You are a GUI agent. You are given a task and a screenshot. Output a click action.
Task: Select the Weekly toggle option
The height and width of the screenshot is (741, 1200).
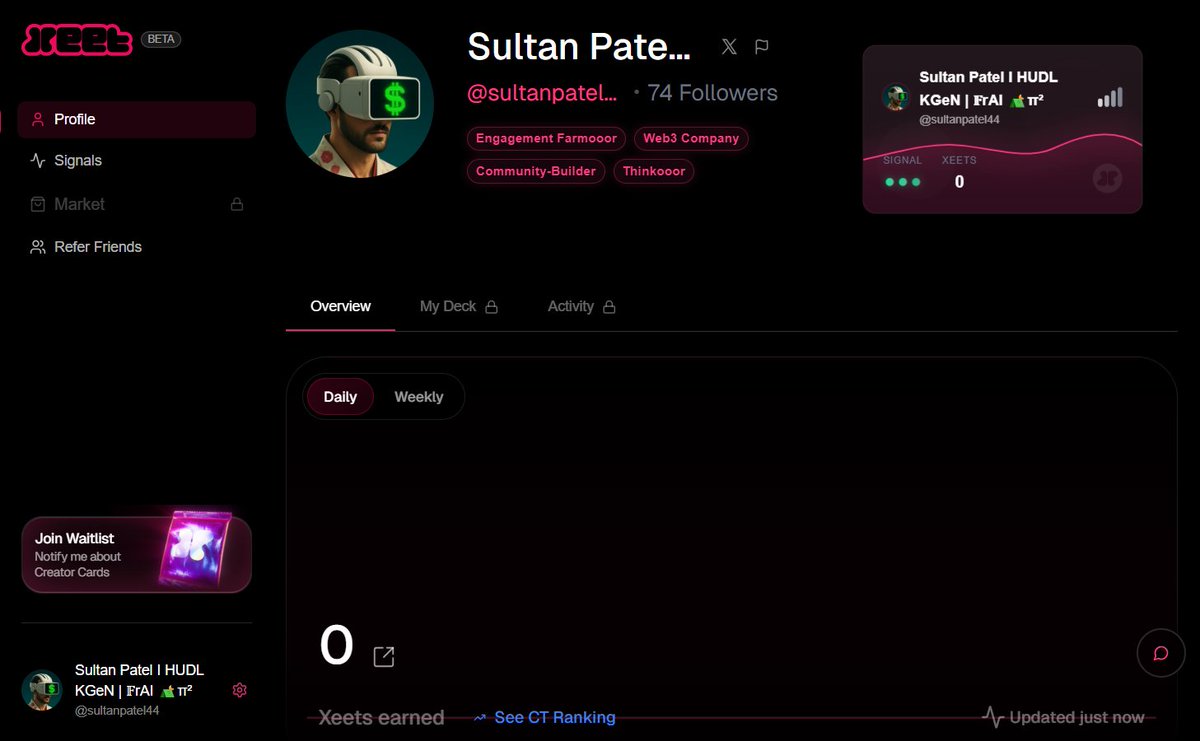pyautogui.click(x=418, y=397)
